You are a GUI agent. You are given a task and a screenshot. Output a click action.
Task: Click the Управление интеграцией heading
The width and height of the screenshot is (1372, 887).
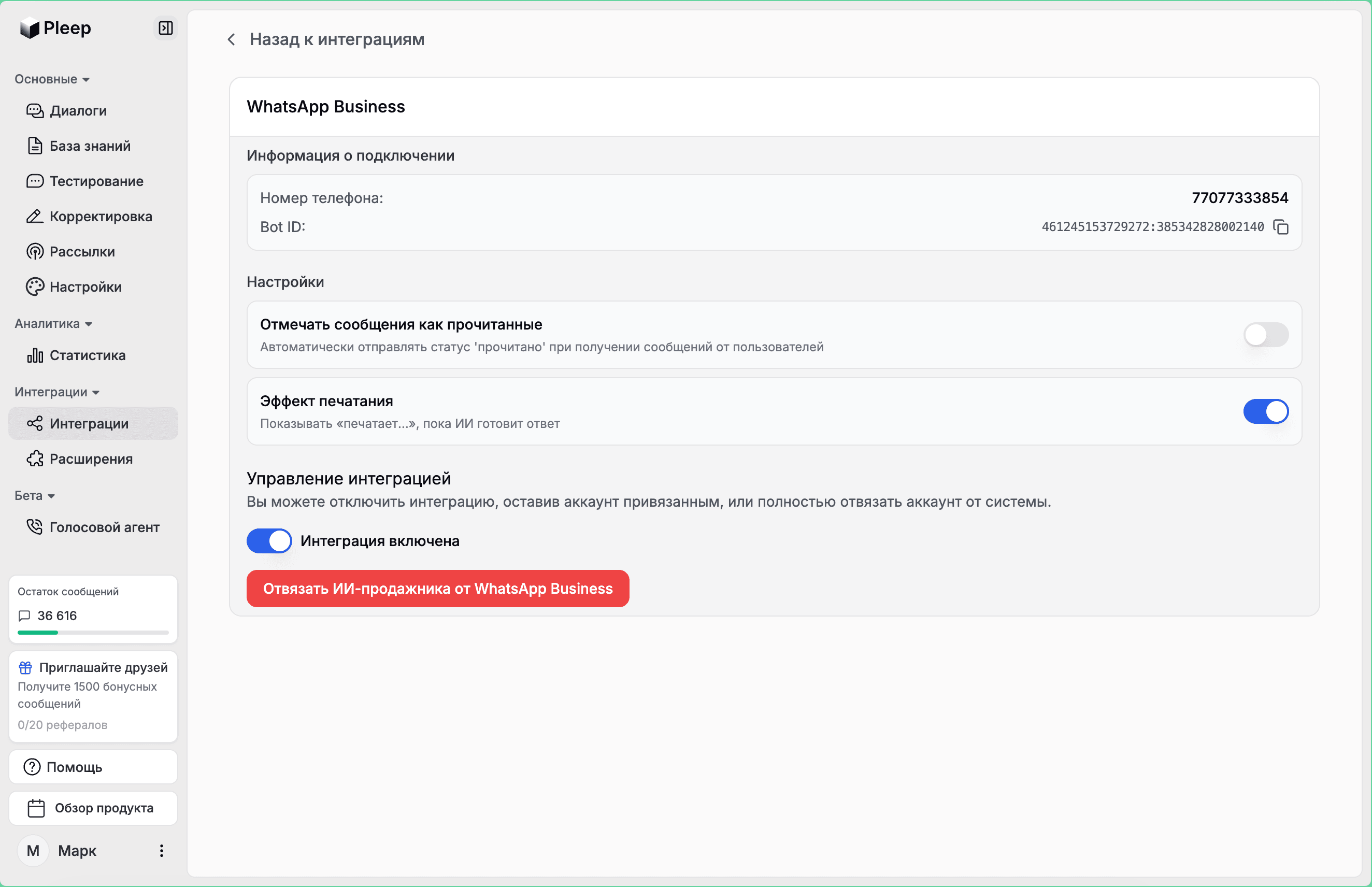[349, 479]
